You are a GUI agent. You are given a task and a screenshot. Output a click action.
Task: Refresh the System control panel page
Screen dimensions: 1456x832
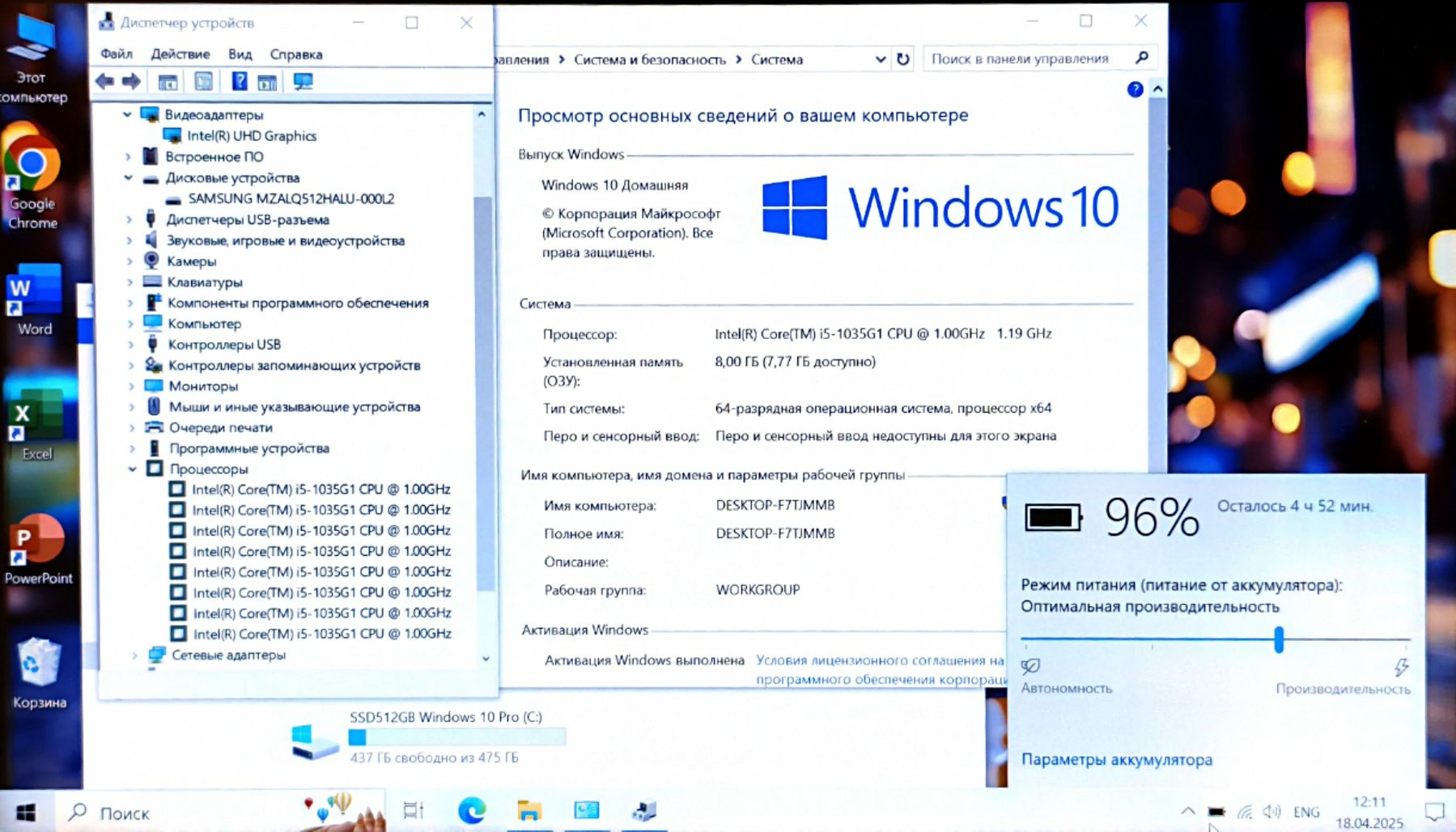[903, 59]
